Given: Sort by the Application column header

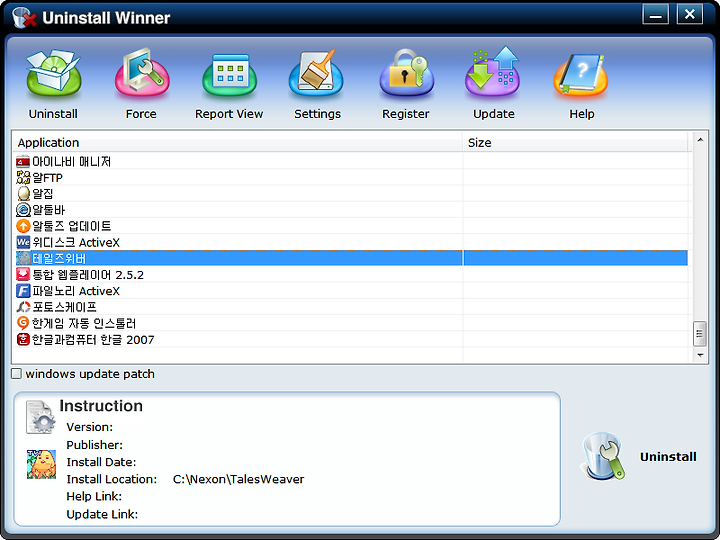Looking at the screenshot, I should (x=237, y=143).
